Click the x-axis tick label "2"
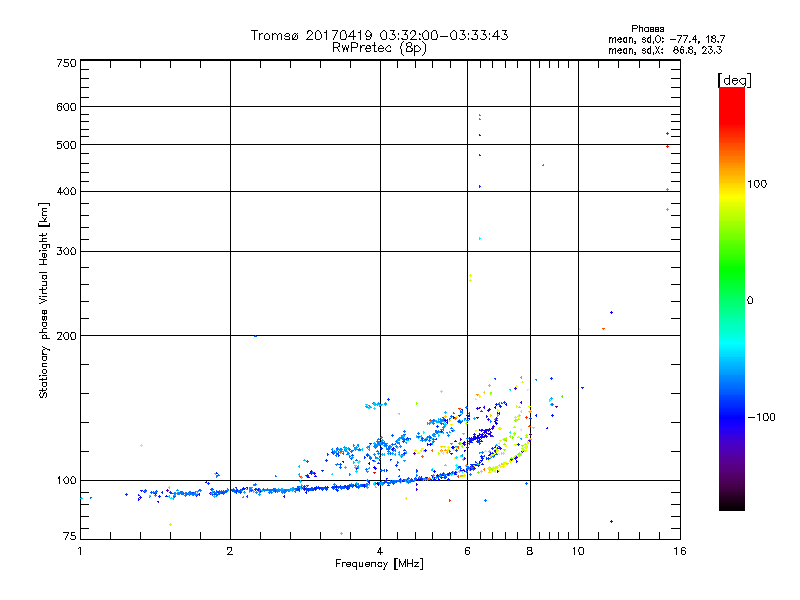 pos(230,551)
